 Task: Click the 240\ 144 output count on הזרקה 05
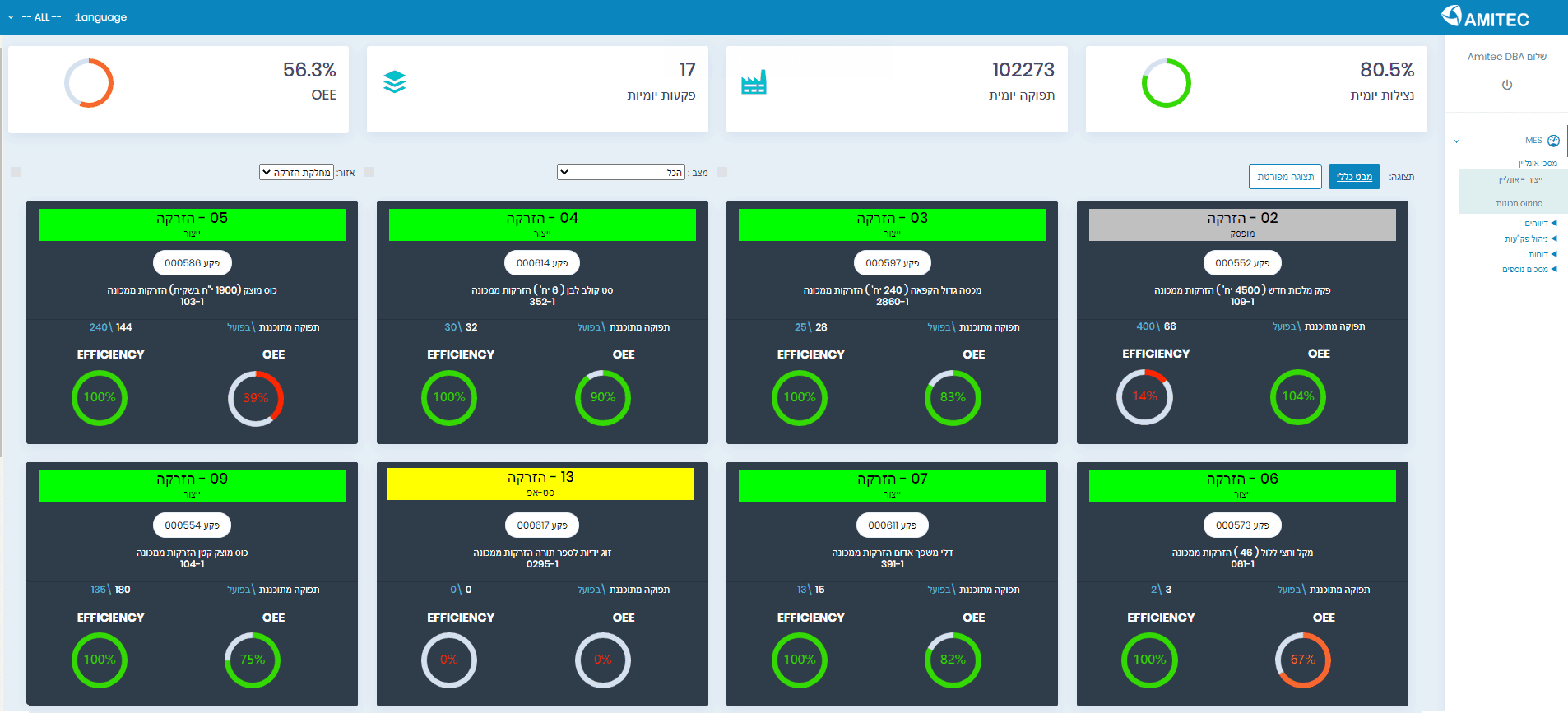(x=110, y=327)
